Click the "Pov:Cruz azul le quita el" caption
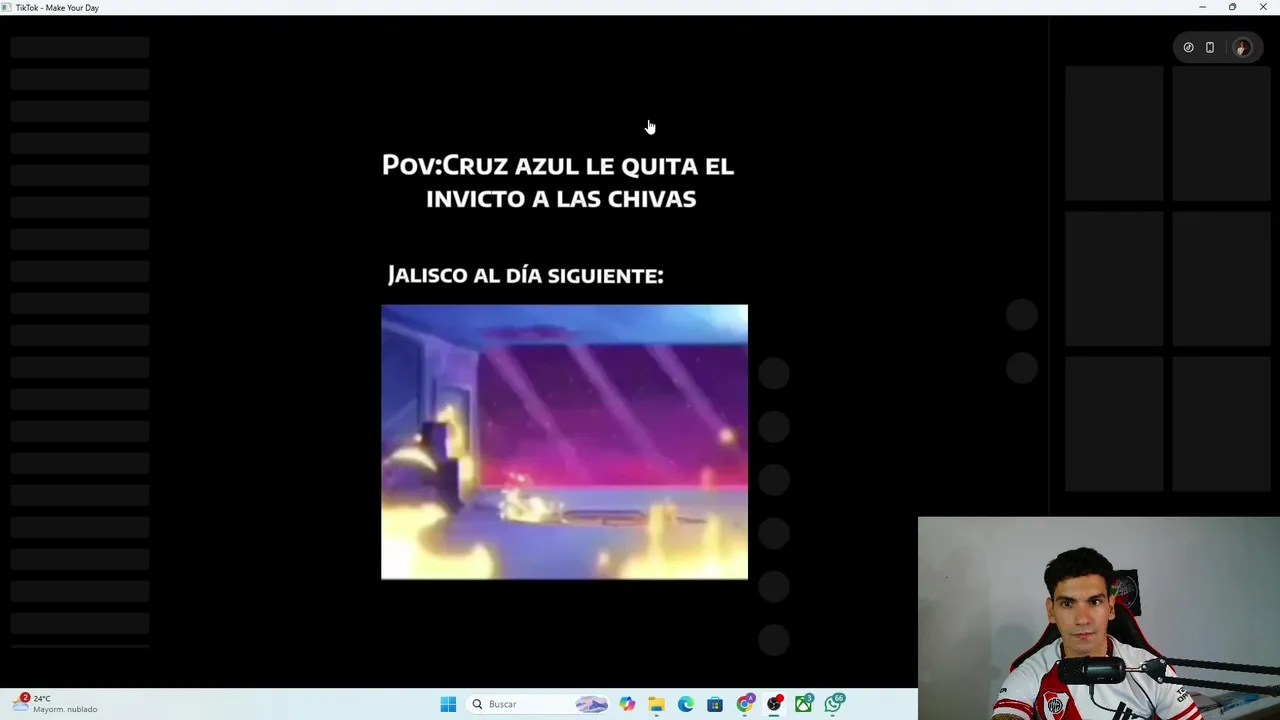The height and width of the screenshot is (720, 1280). tap(558, 165)
